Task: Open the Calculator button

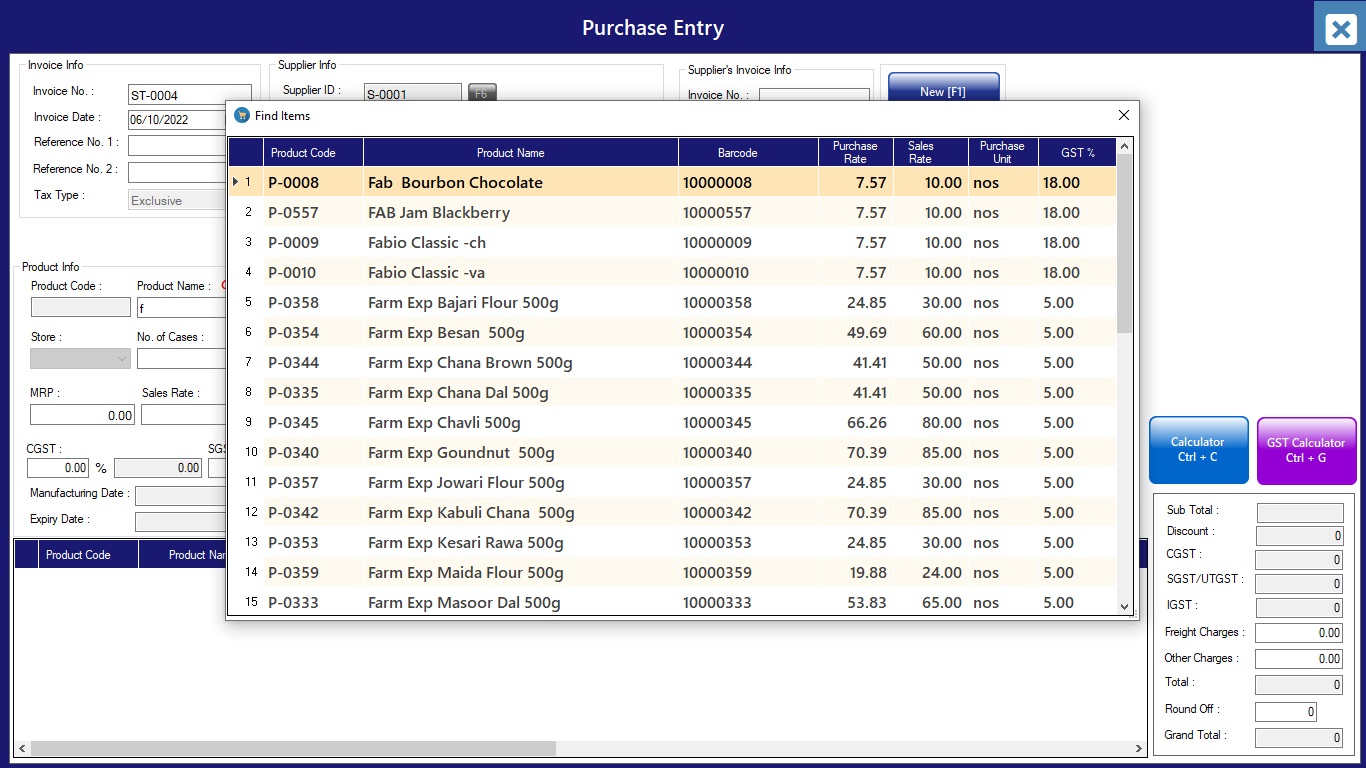Action: coord(1198,450)
